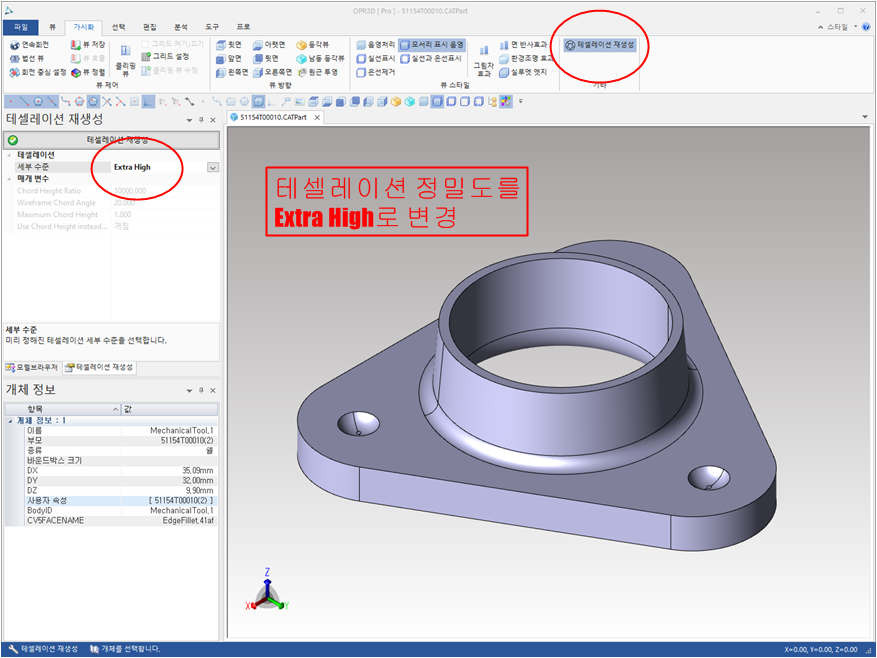
Task: Toggle 모서리 표시 음영 view style
Action: [431, 45]
